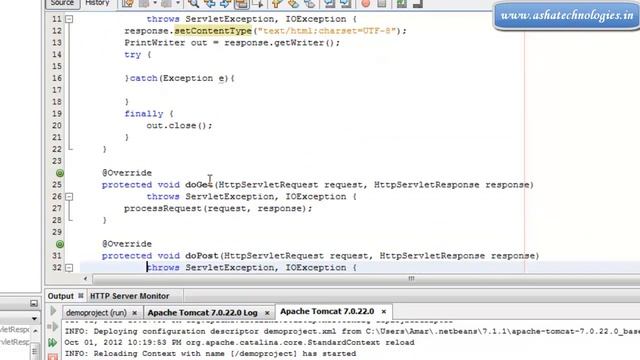Click the finally keyword on line 19
The width and height of the screenshot is (640, 360).
click(x=144, y=114)
